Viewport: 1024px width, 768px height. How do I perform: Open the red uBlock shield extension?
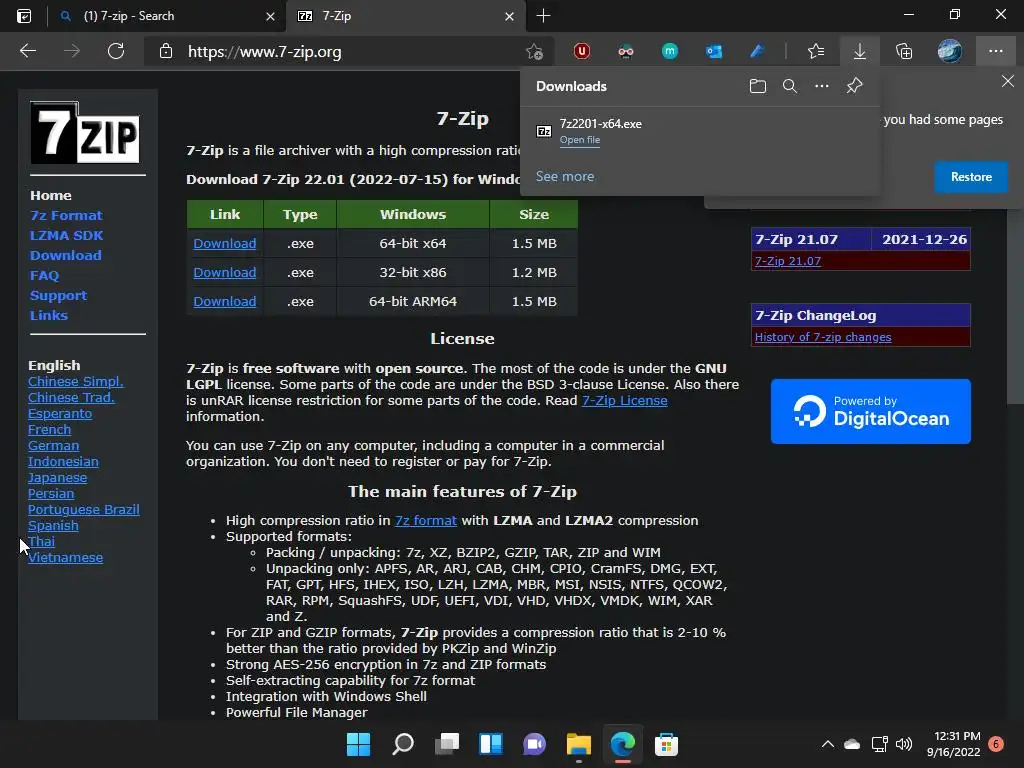(x=581, y=51)
